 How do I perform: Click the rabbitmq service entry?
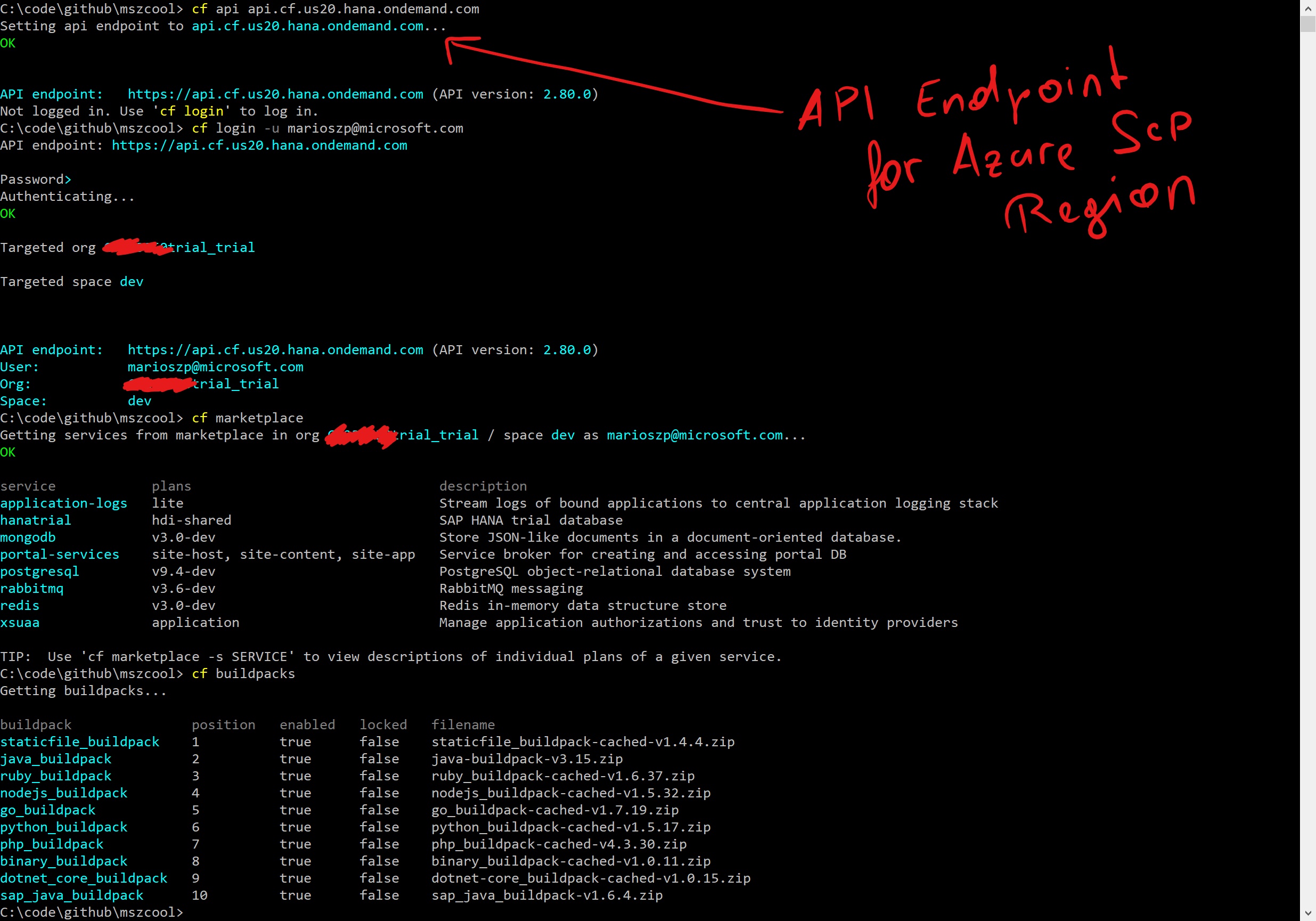(x=32, y=589)
